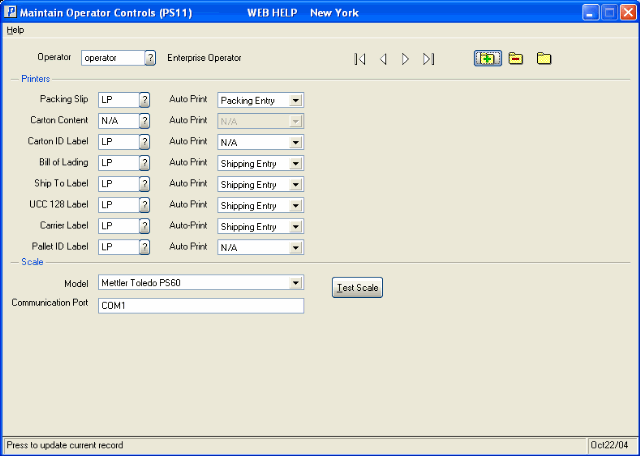Expand UCC 128 Label Auto Print dropdown

click(x=296, y=205)
